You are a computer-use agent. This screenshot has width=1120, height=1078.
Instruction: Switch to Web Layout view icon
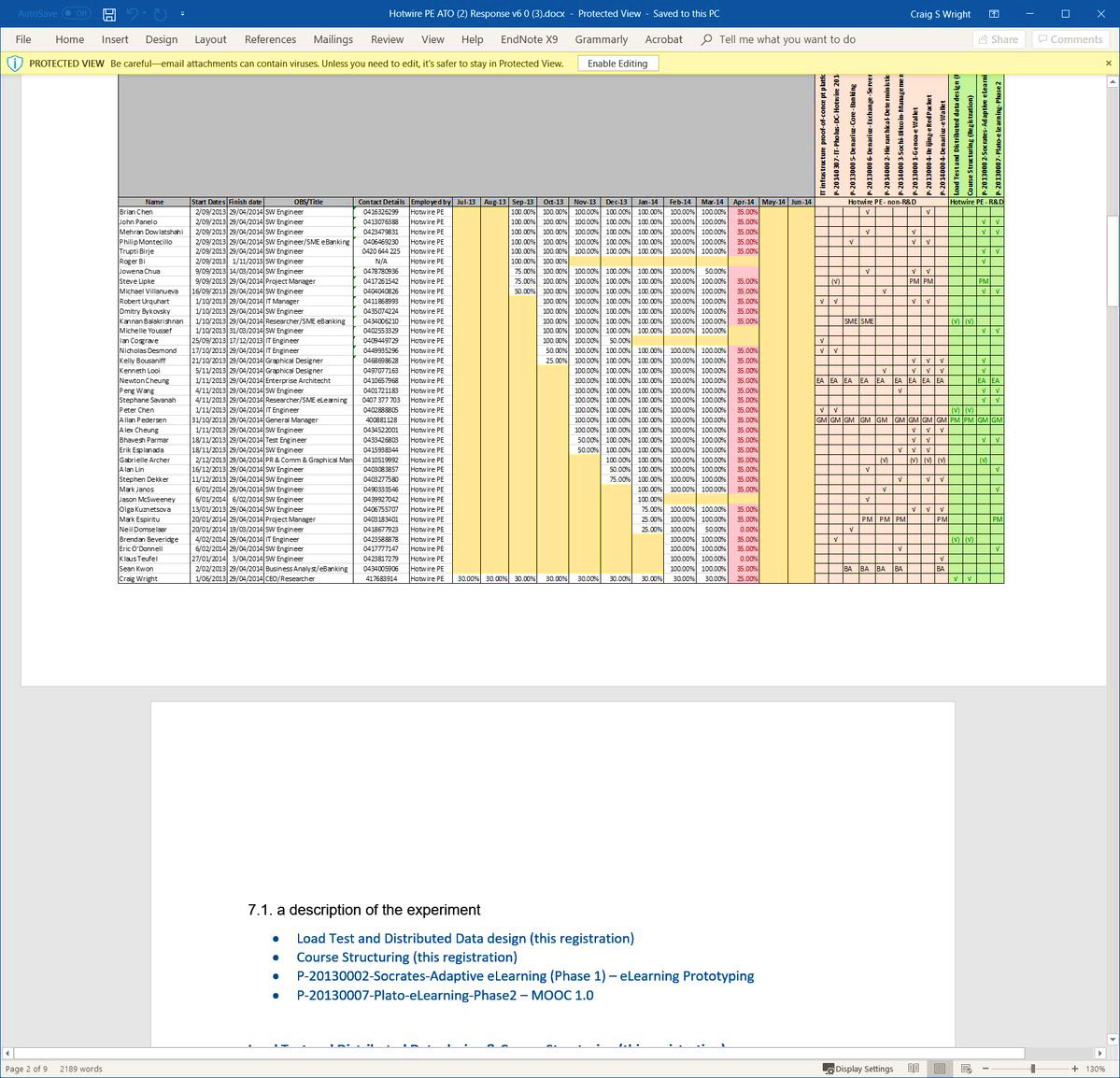967,1069
